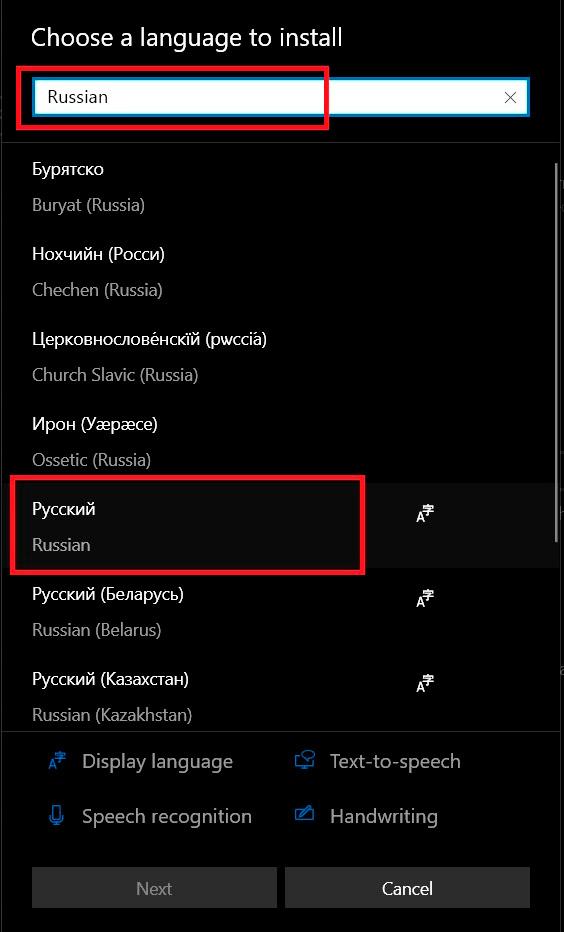Choose Church Slavic (Russia) language

coord(278,357)
